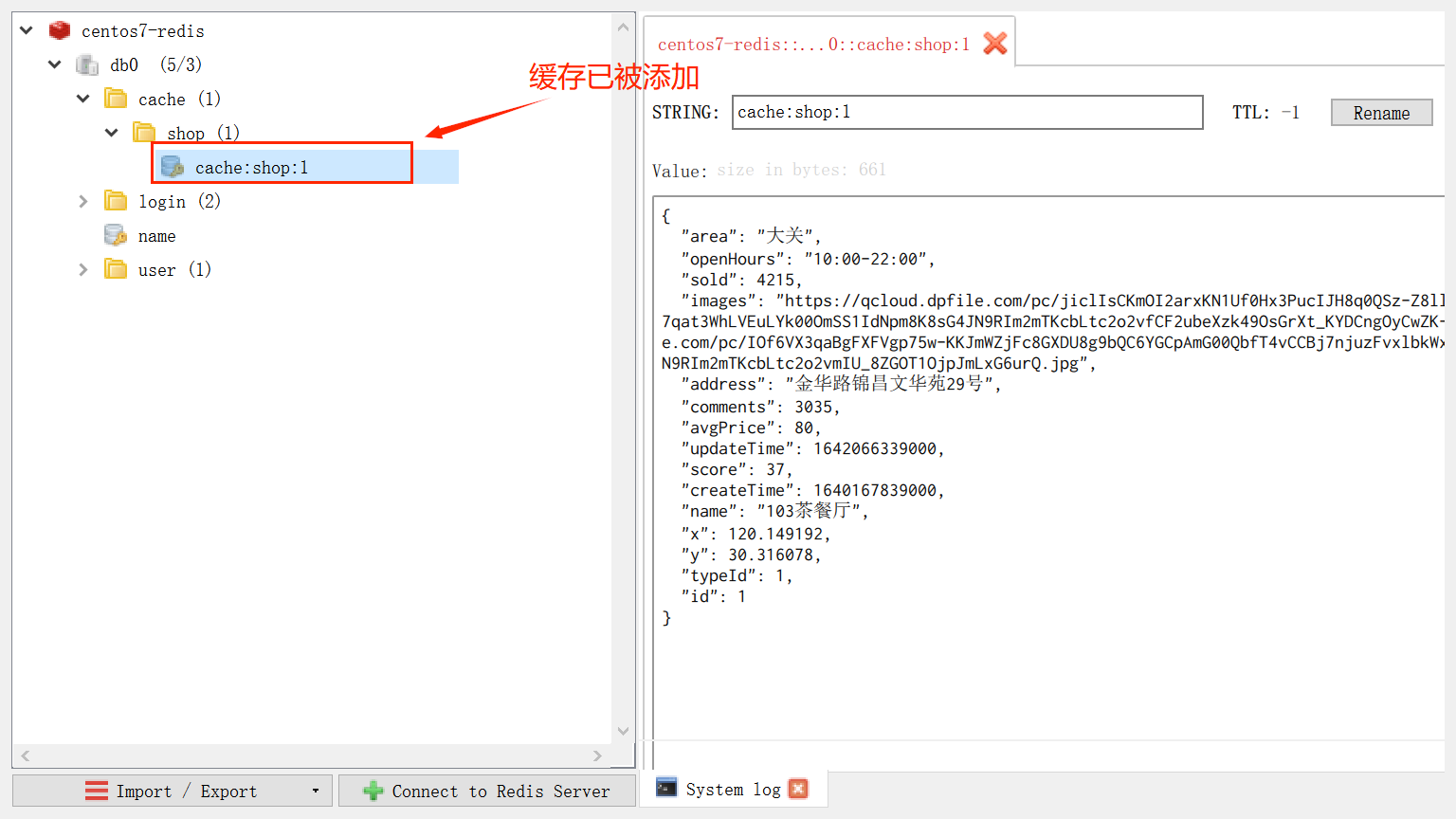Click the "avgPrice": 80 line
1456x819 pixels.
(x=751, y=428)
